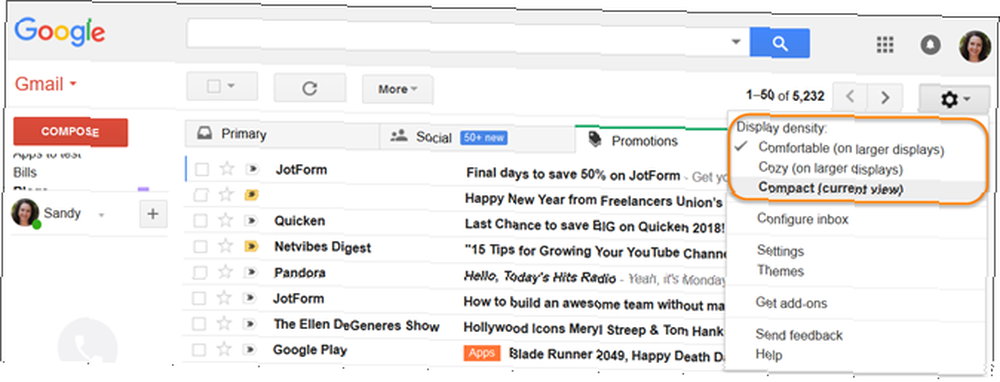Switch to the Primary tab

click(x=281, y=135)
